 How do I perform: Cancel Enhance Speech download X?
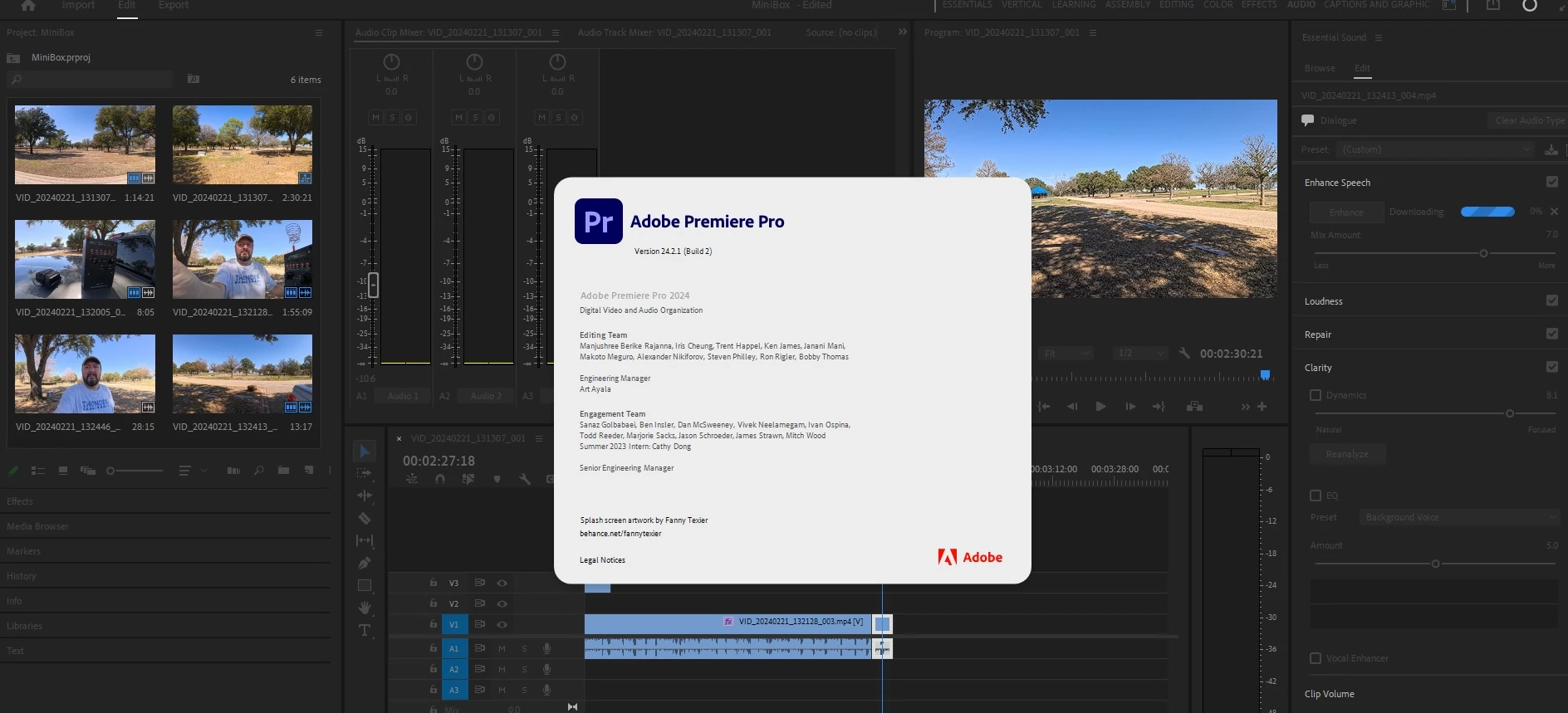(1554, 212)
